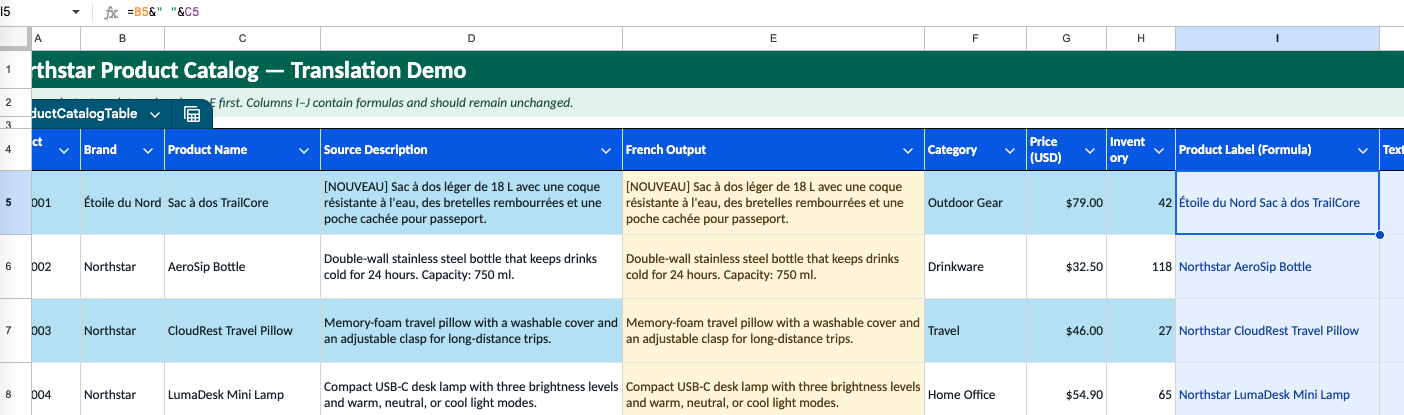Select column I header
This screenshot has width=1404, height=415.
(1277, 38)
